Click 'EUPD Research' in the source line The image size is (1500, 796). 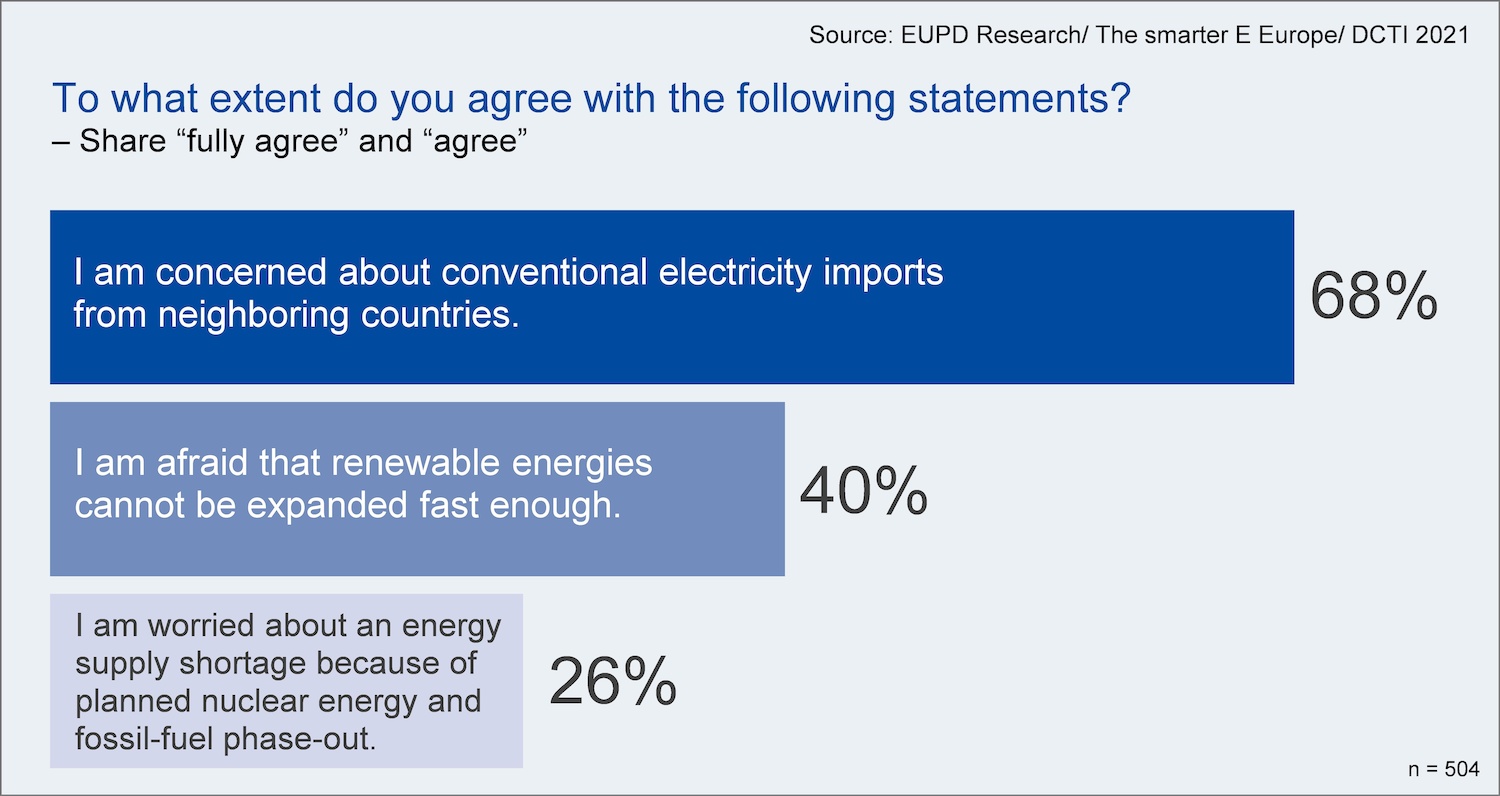click(981, 35)
